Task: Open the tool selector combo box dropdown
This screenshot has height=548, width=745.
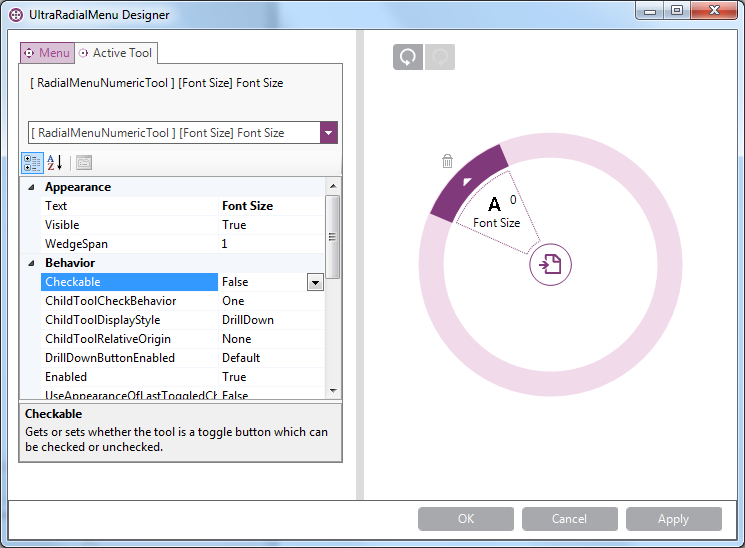Action: 328,133
